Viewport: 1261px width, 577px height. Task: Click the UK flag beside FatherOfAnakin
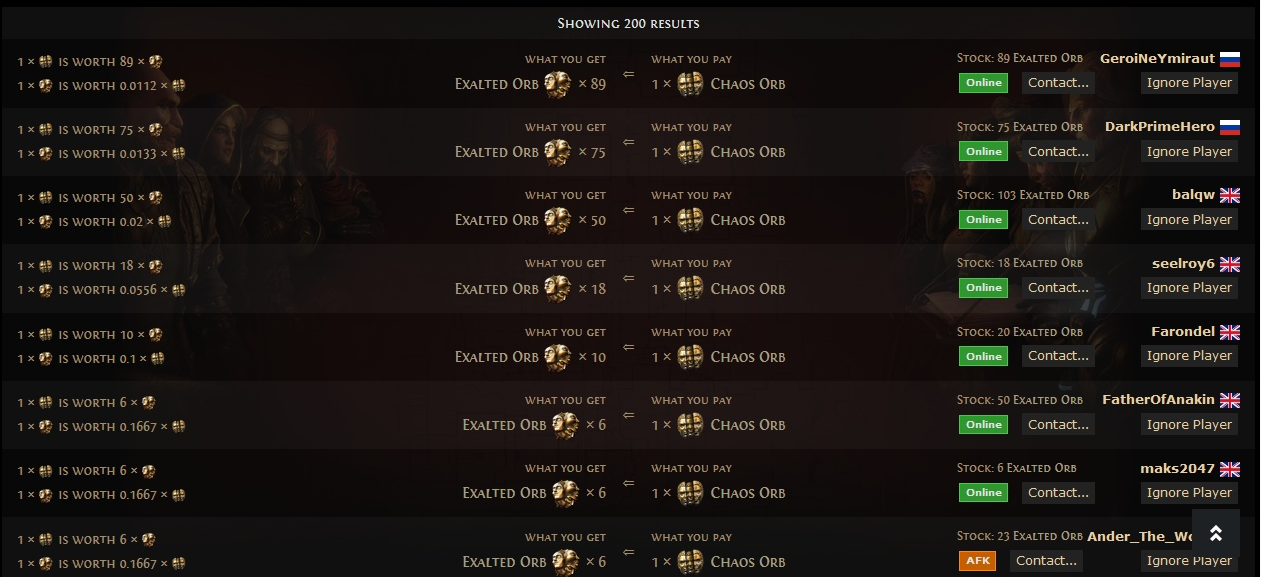click(1230, 400)
